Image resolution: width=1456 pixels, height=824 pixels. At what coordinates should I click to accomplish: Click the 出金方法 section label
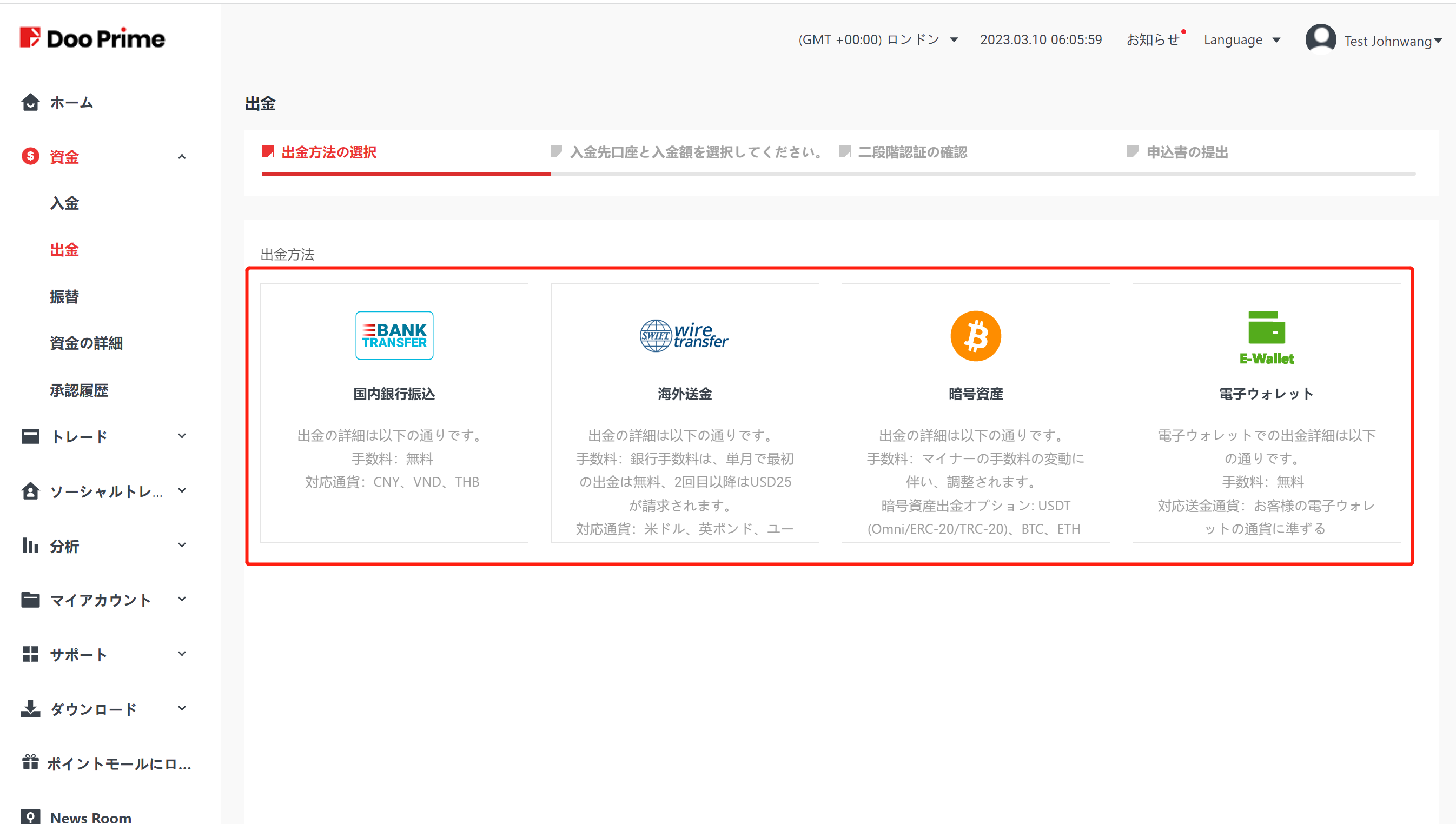pyautogui.click(x=287, y=254)
